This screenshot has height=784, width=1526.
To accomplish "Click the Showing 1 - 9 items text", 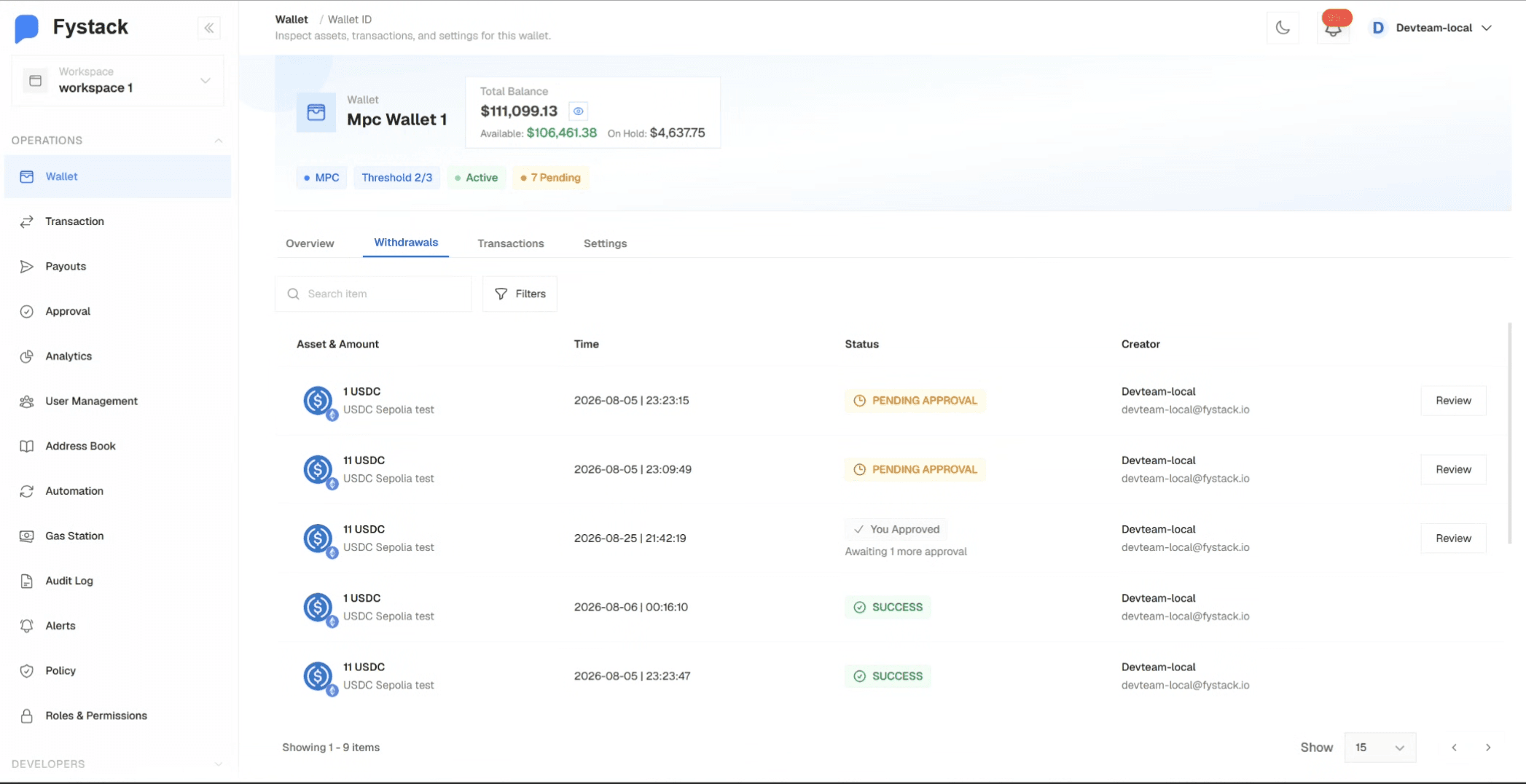I will click(x=331, y=748).
